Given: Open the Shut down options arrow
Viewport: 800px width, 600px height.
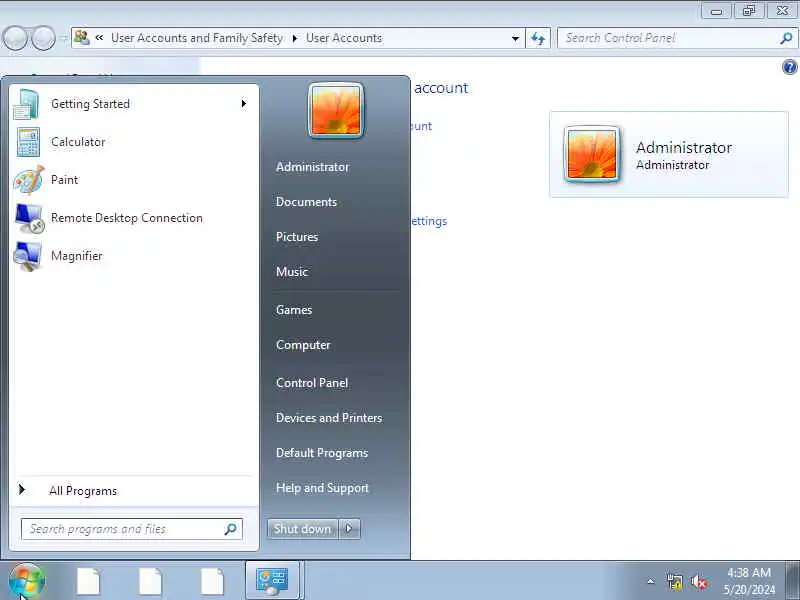Looking at the screenshot, I should pyautogui.click(x=349, y=529).
